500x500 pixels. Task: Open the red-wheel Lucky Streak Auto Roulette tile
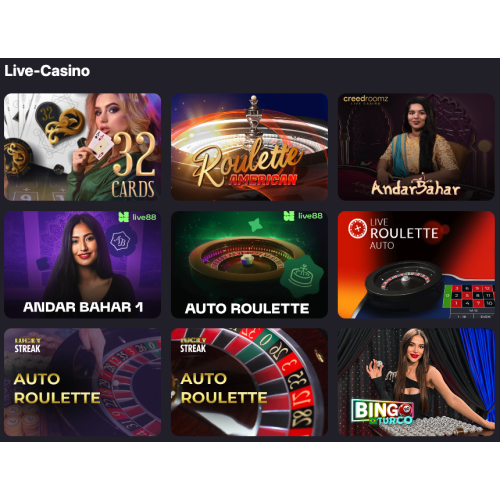tap(249, 382)
